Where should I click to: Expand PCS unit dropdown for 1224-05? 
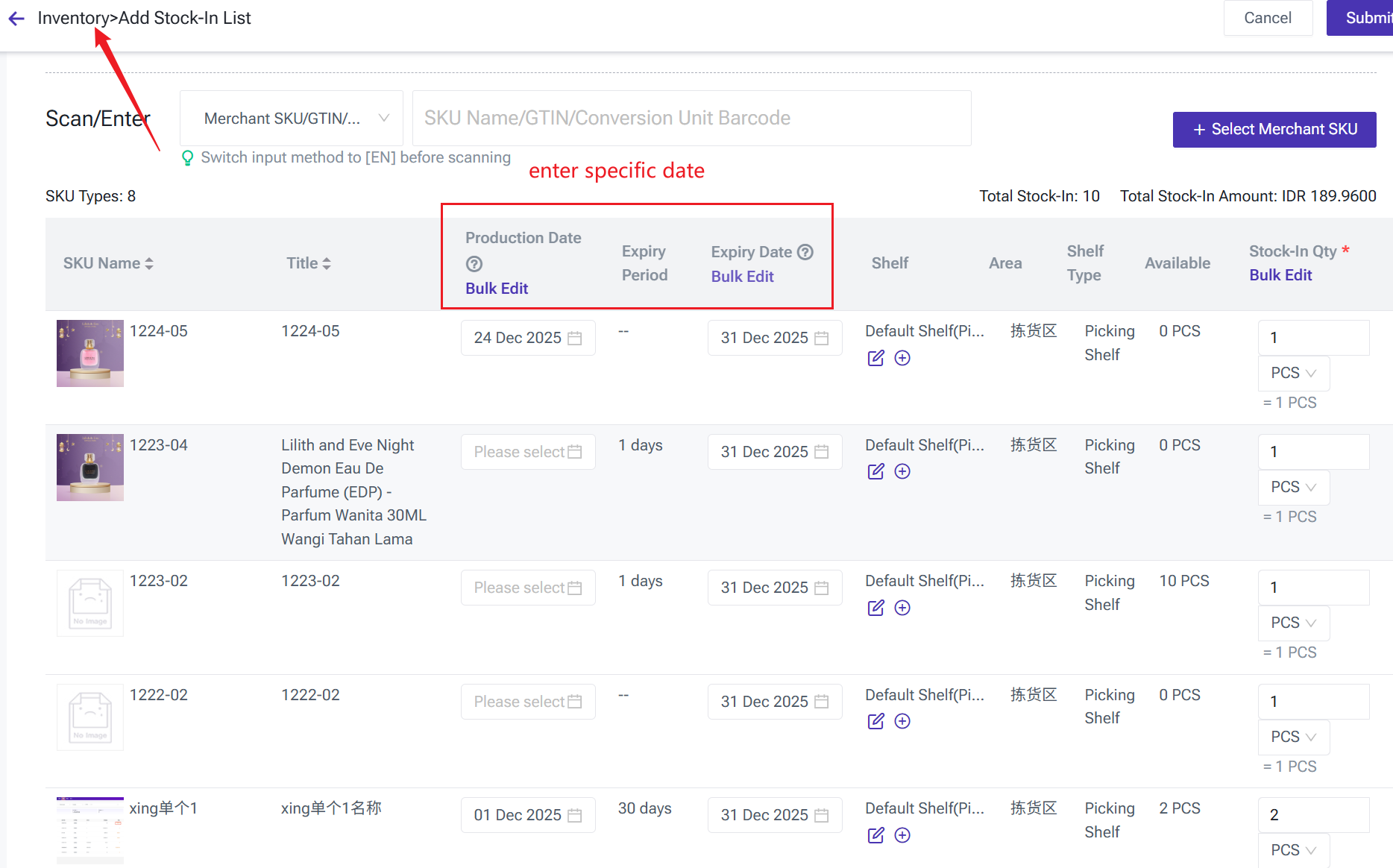(1294, 373)
